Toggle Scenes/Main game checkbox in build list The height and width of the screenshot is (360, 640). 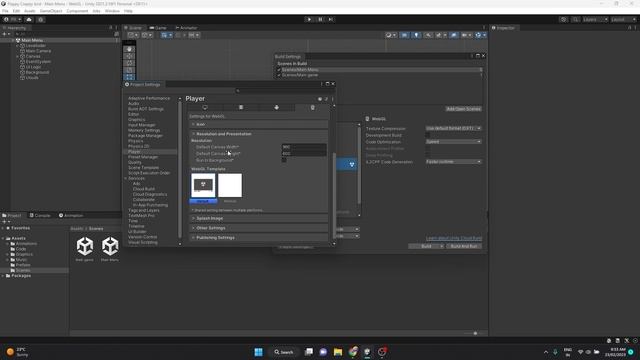point(279,75)
